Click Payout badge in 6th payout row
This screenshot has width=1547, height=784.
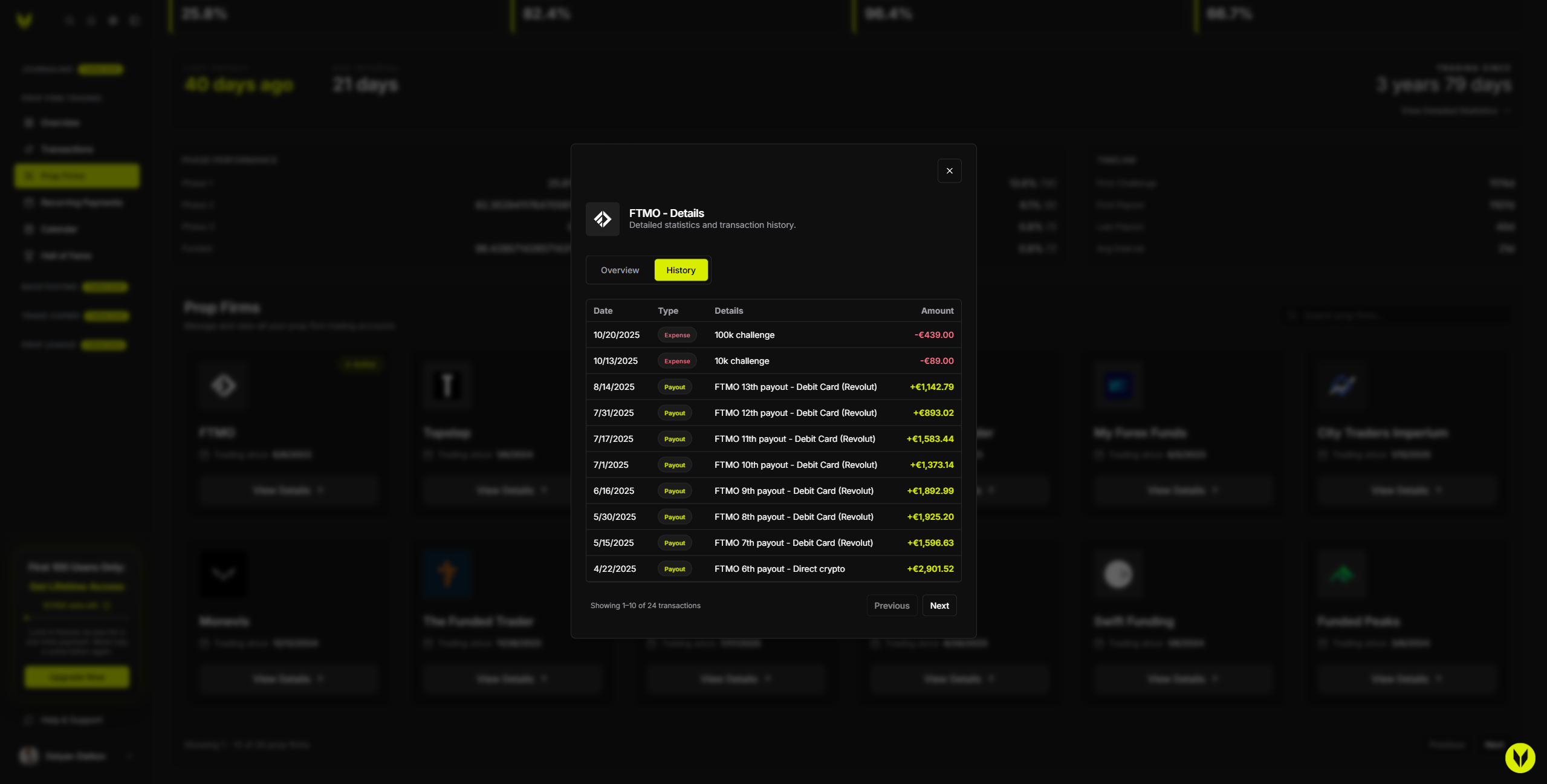click(x=675, y=569)
